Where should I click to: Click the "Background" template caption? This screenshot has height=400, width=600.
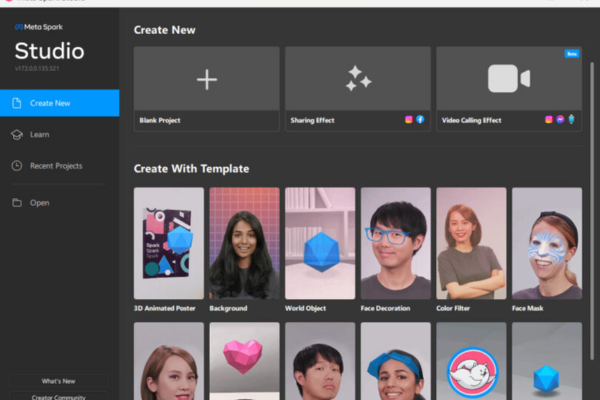228,308
